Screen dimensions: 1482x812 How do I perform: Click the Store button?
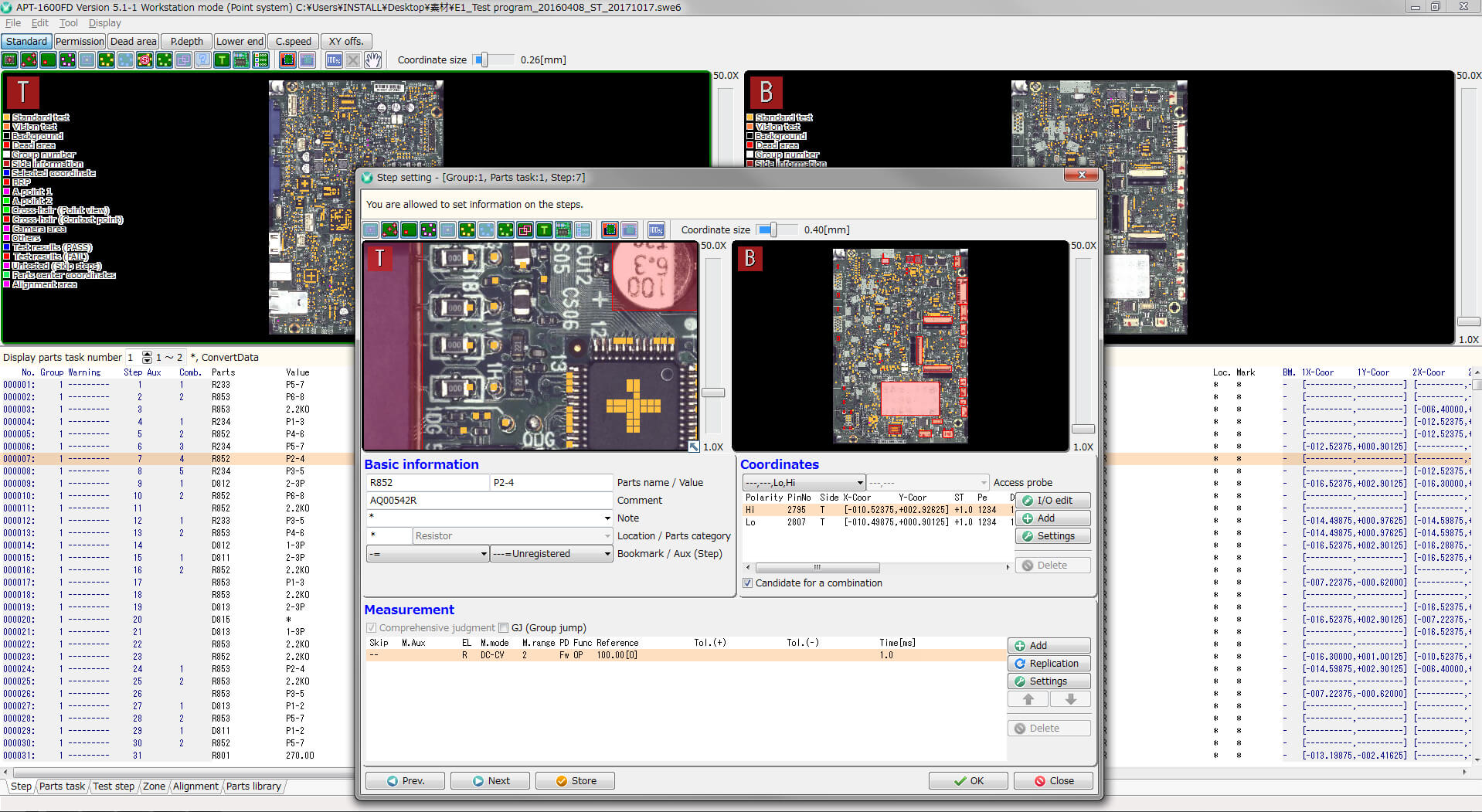(x=576, y=781)
